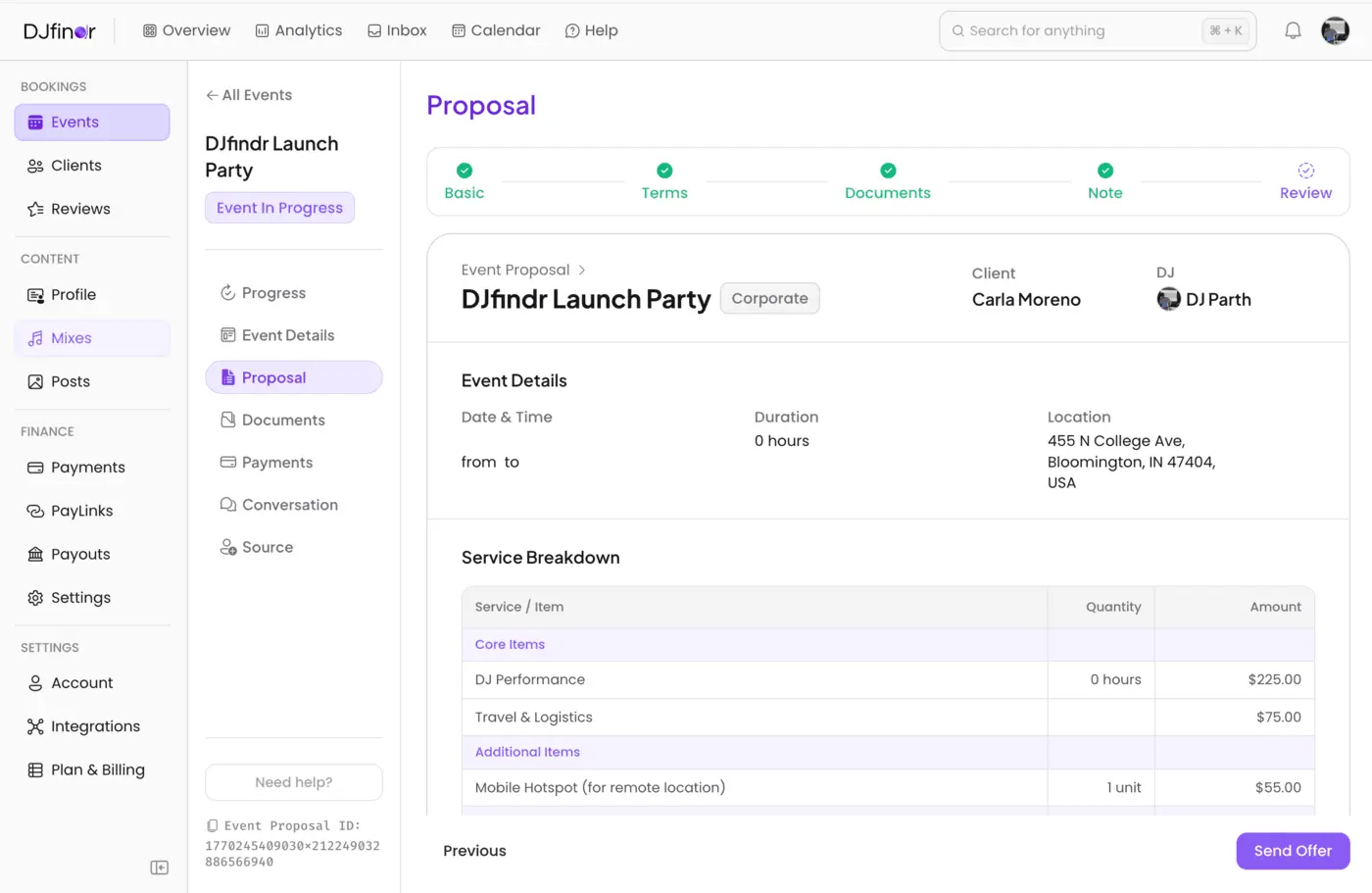The width and height of the screenshot is (1372, 893).
Task: Go to Inbox
Action: coord(397,30)
